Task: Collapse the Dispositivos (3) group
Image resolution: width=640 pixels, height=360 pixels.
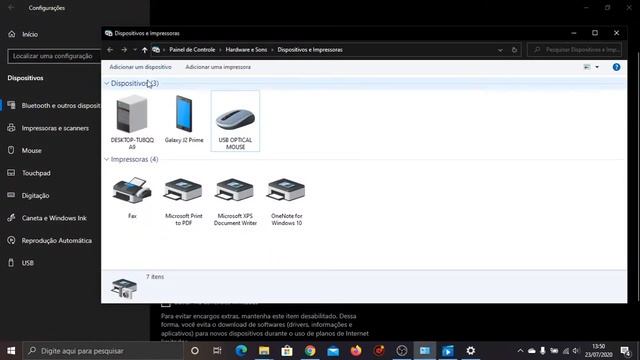Action: click(107, 83)
